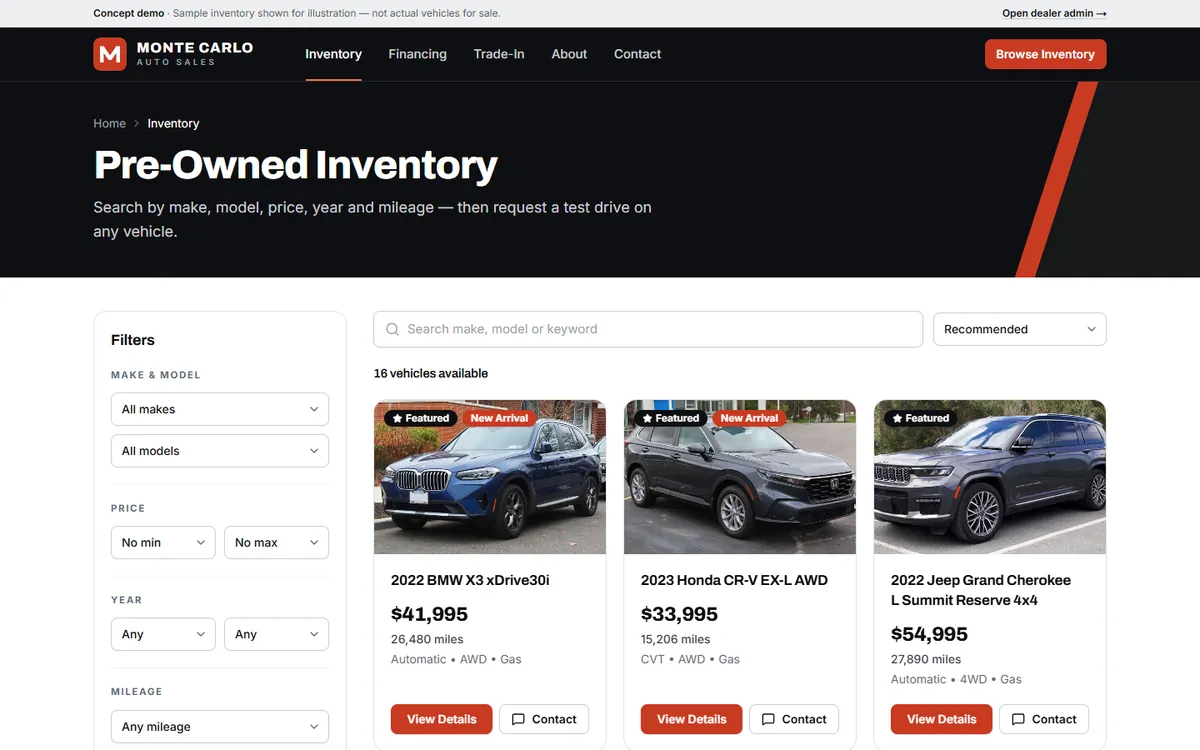Click the Pre-Owned Inventory heading
This screenshot has height=750, width=1200.
coord(296,165)
